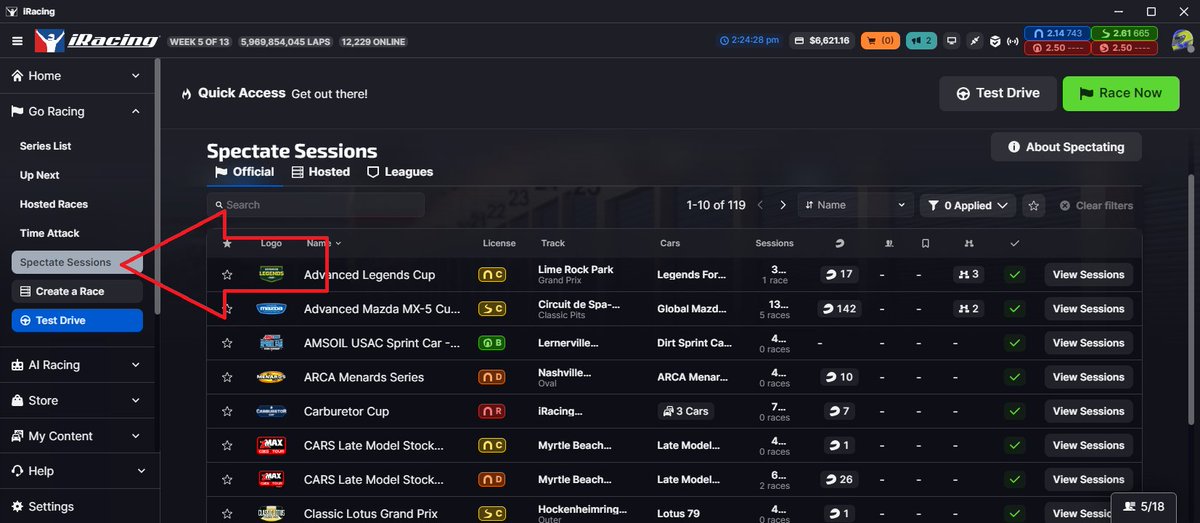The height and width of the screenshot is (523, 1200).
Task: Click the bookmark column header icon
Action: click(x=926, y=243)
